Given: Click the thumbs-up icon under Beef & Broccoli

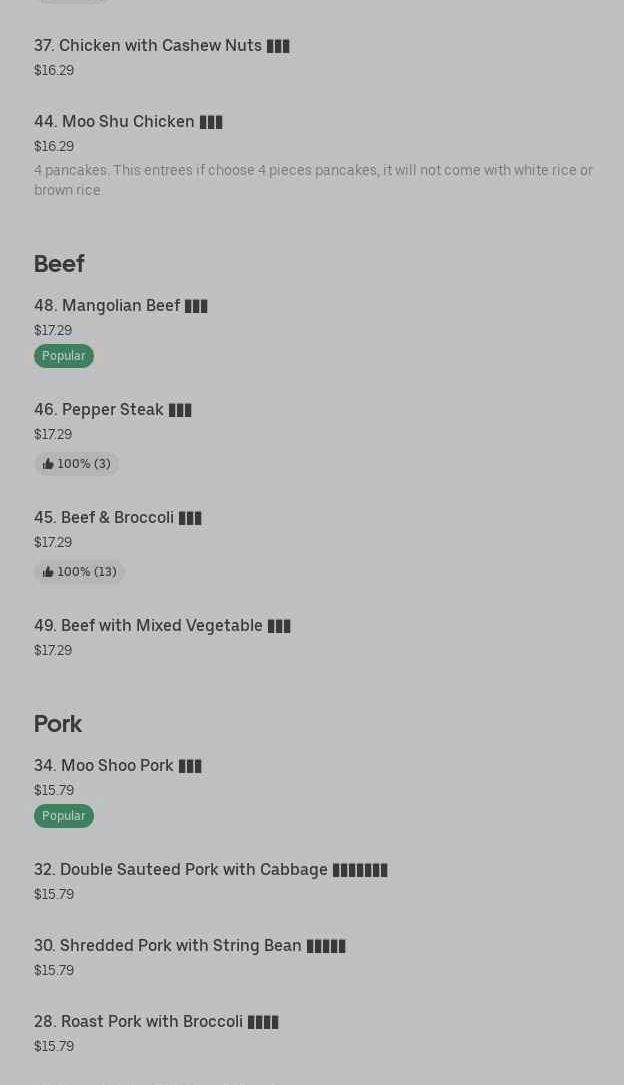Looking at the screenshot, I should 48,572.
